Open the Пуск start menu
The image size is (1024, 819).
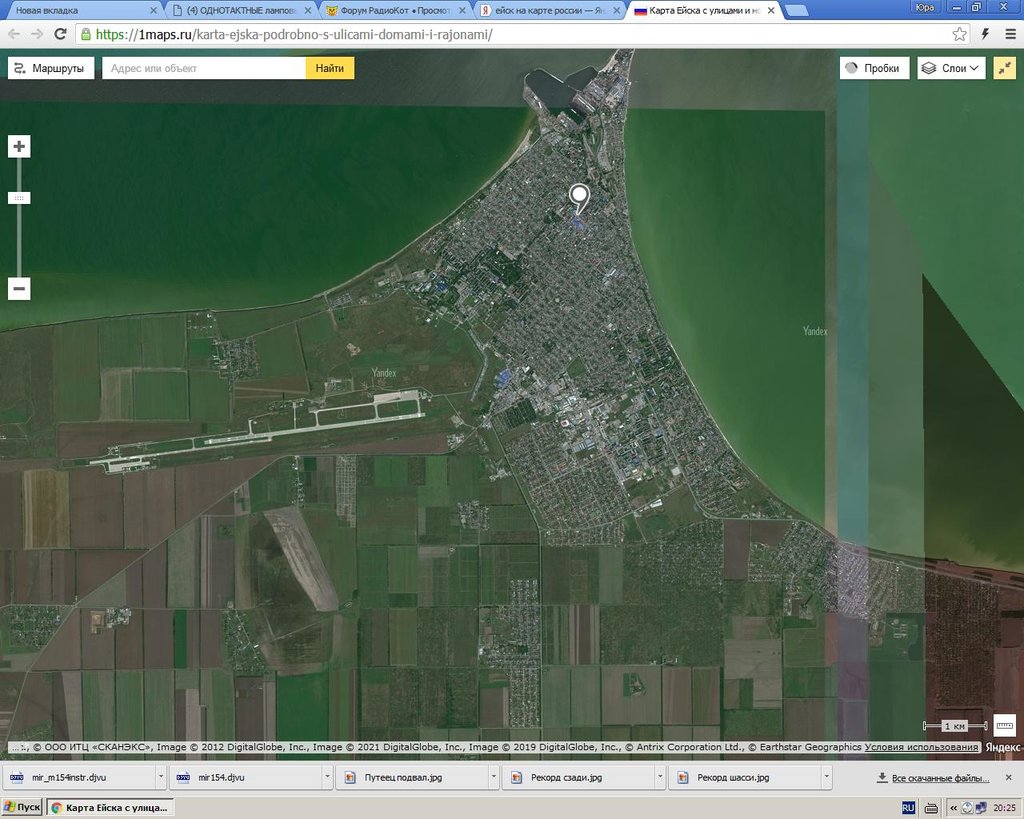[x=22, y=808]
